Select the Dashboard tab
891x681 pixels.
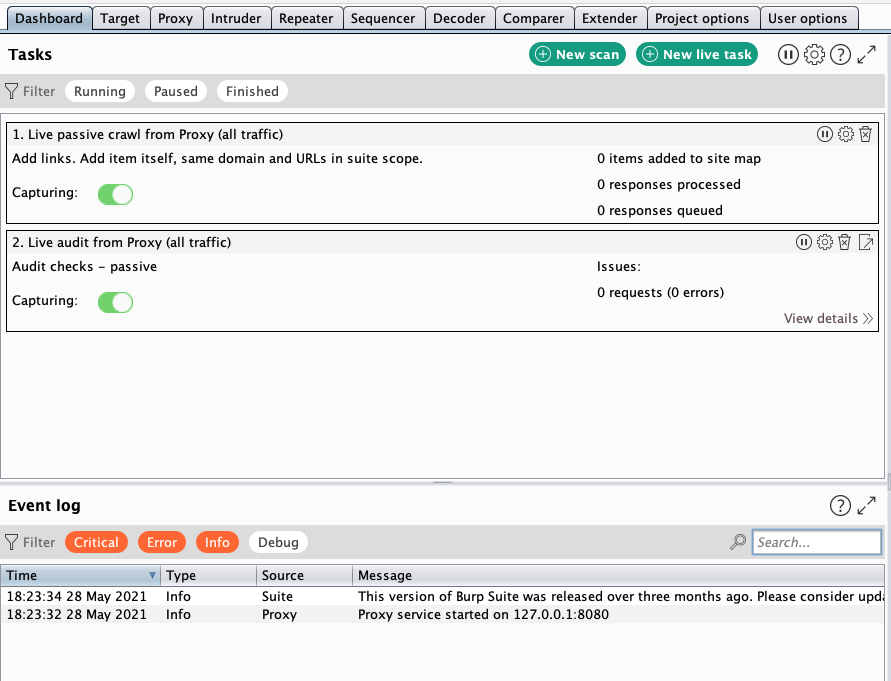pos(49,18)
